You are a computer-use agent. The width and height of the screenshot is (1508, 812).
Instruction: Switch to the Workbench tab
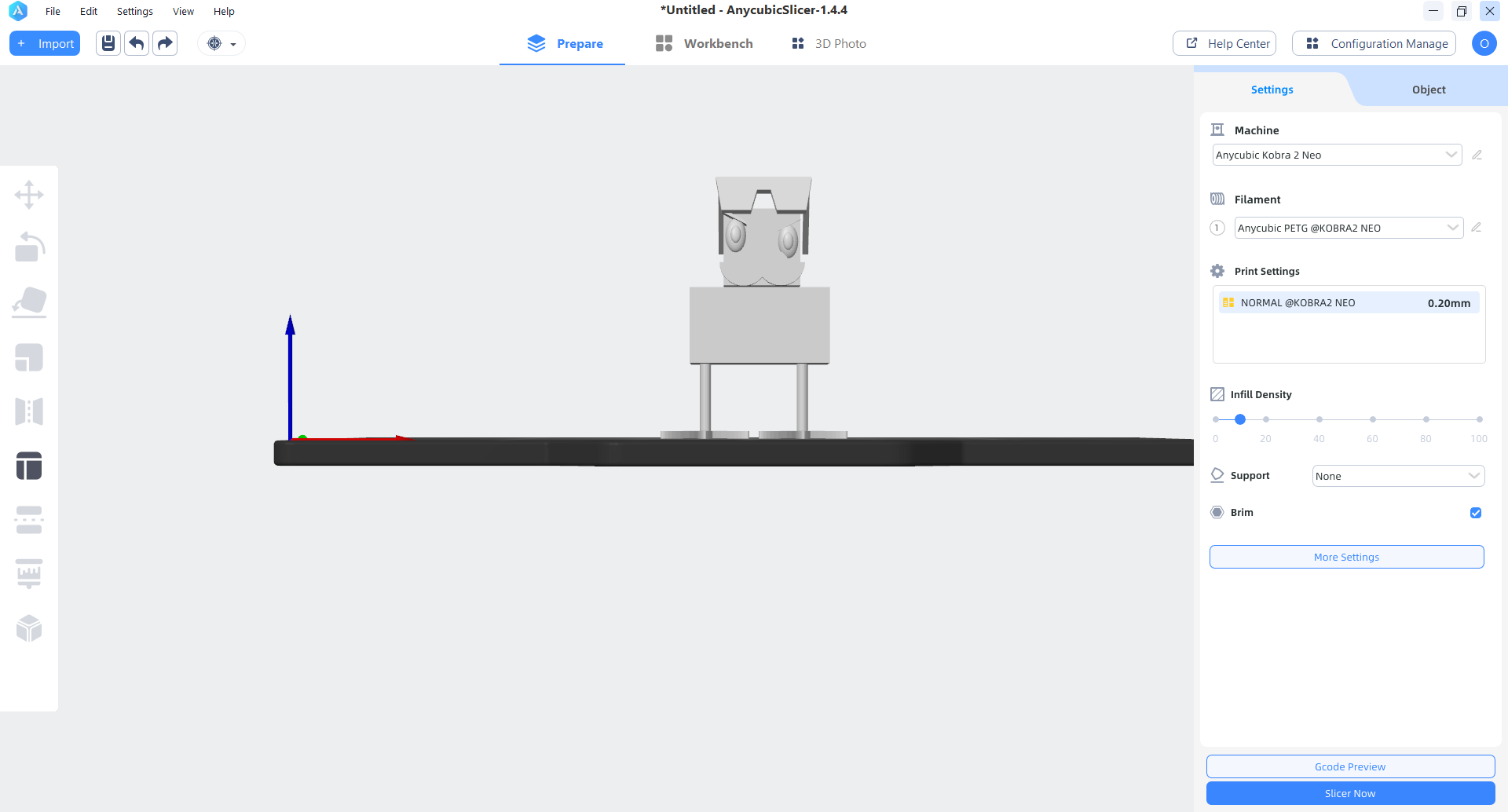[x=704, y=43]
